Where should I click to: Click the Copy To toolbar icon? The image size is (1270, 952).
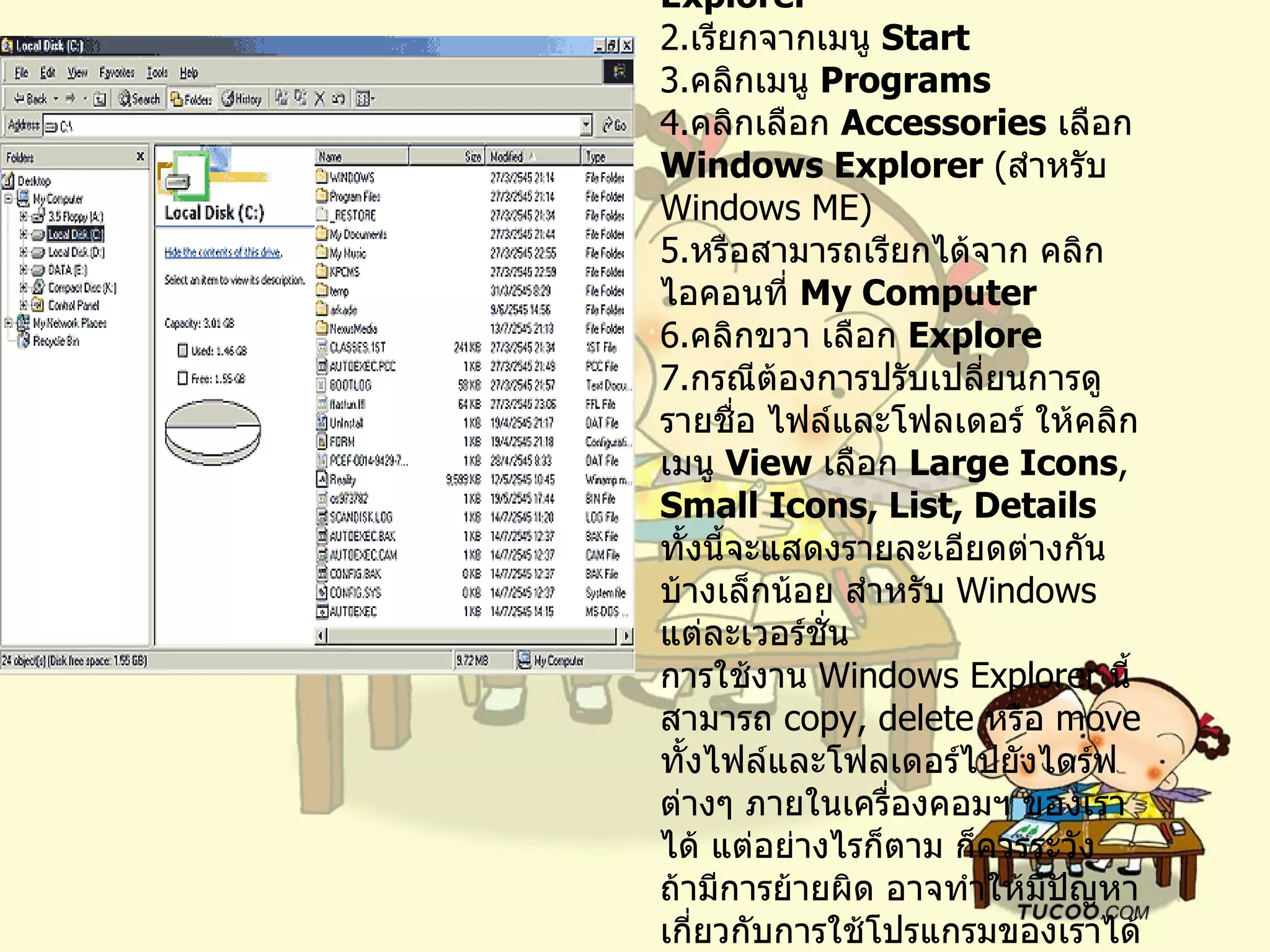coord(301,98)
